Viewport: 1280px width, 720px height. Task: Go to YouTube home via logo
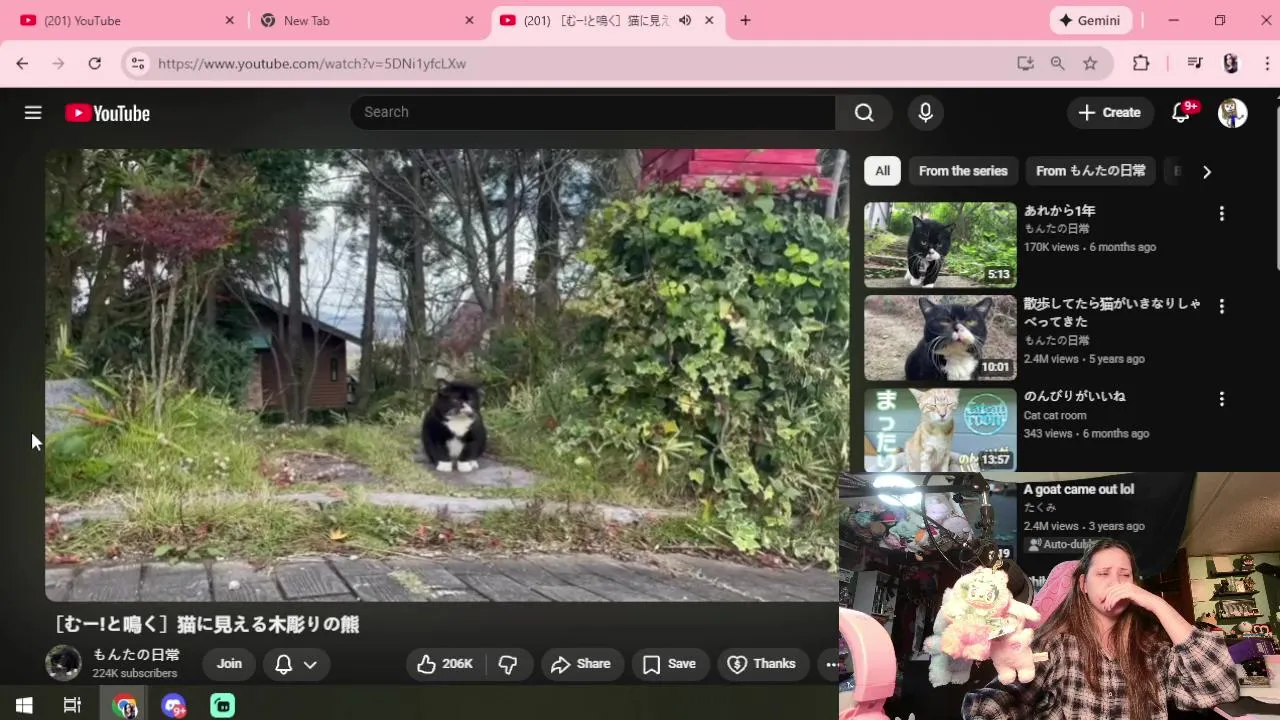pyautogui.click(x=108, y=113)
